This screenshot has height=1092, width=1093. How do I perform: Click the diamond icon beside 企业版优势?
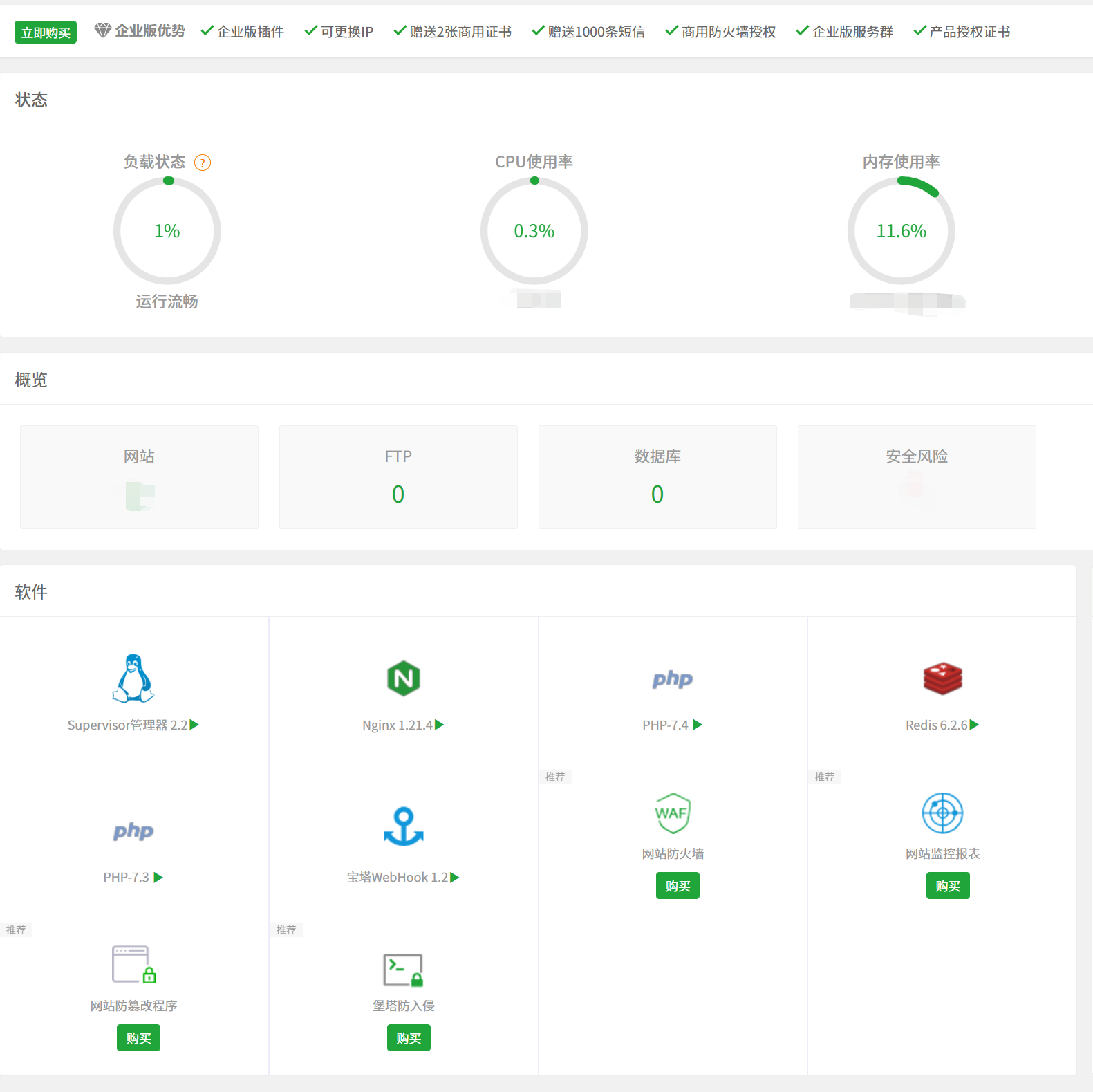coord(103,30)
